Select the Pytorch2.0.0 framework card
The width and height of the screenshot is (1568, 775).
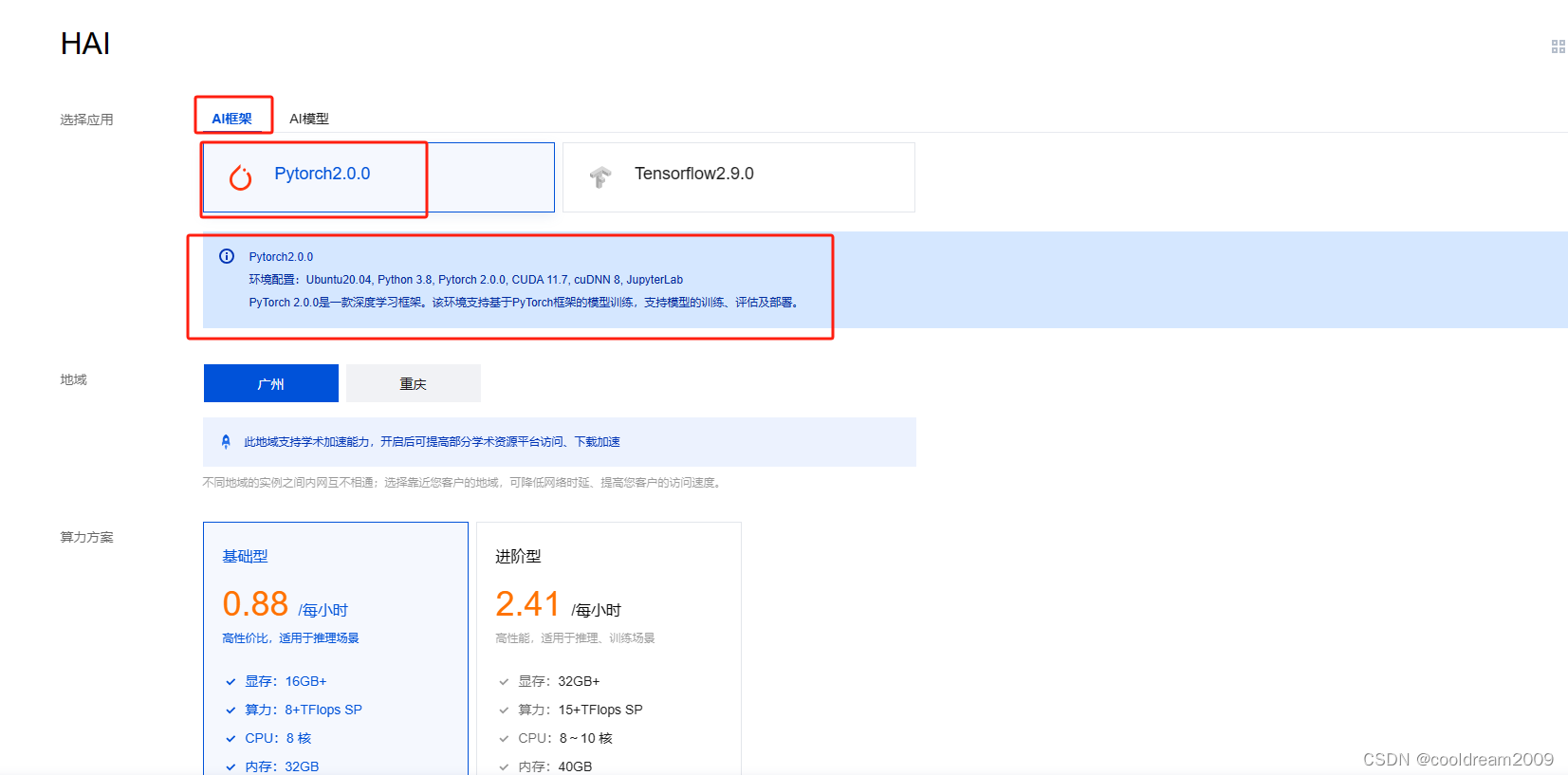[378, 177]
